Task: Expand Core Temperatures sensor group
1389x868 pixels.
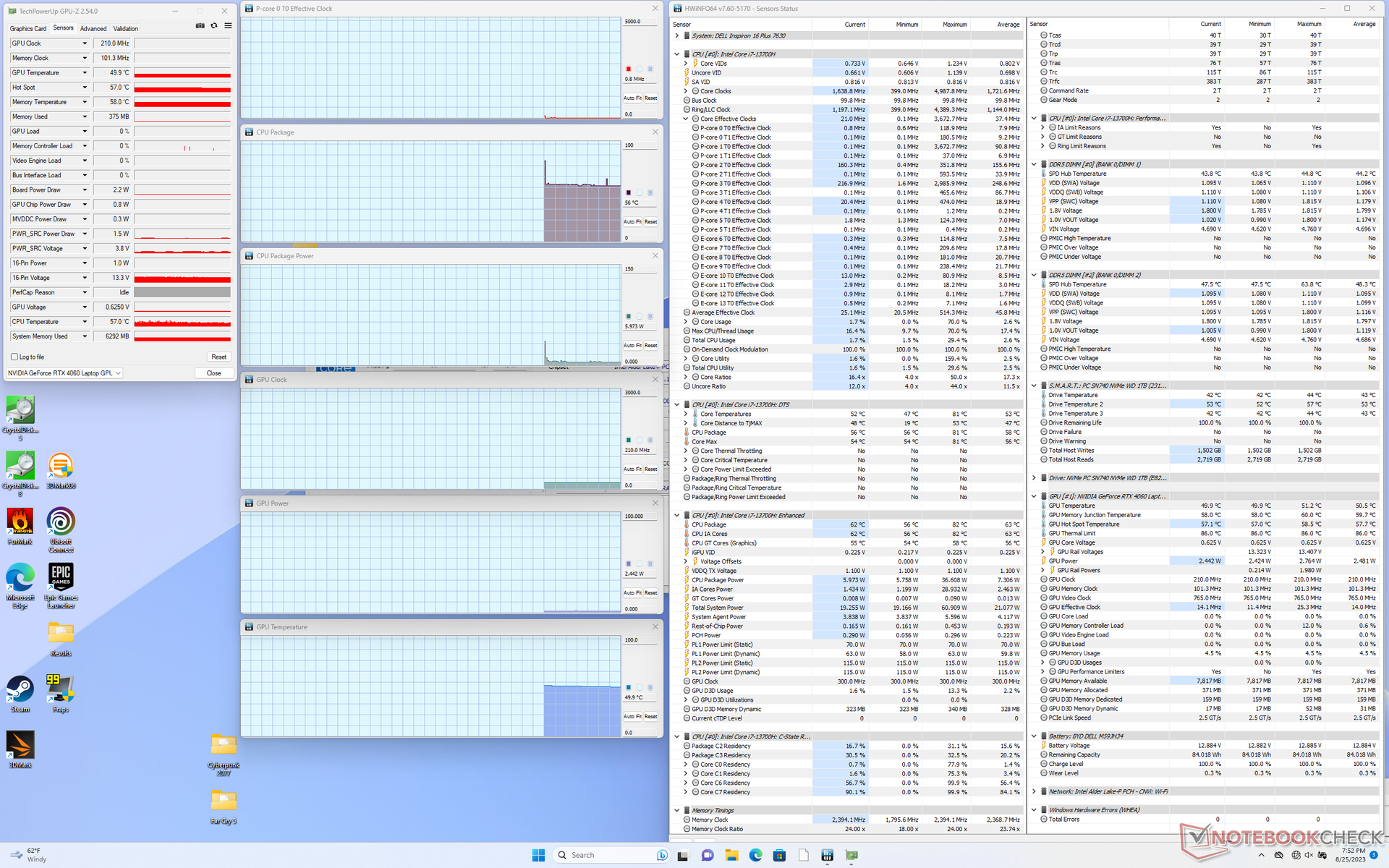Action: 686,414
